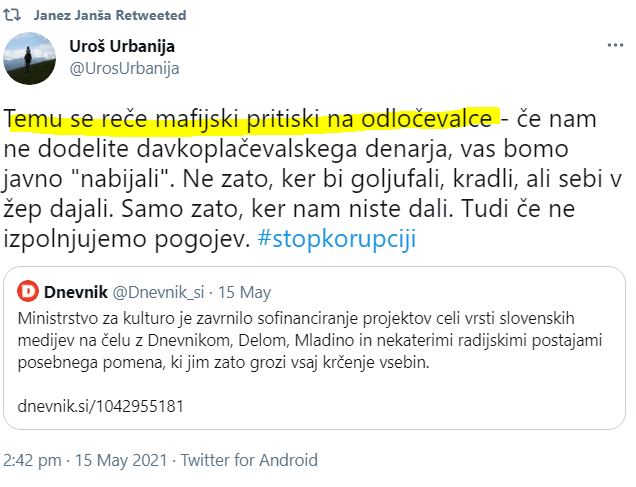Viewport: 636px width, 487px height.
Task: Select the @Dnevnik_si handle
Action: pos(165,292)
